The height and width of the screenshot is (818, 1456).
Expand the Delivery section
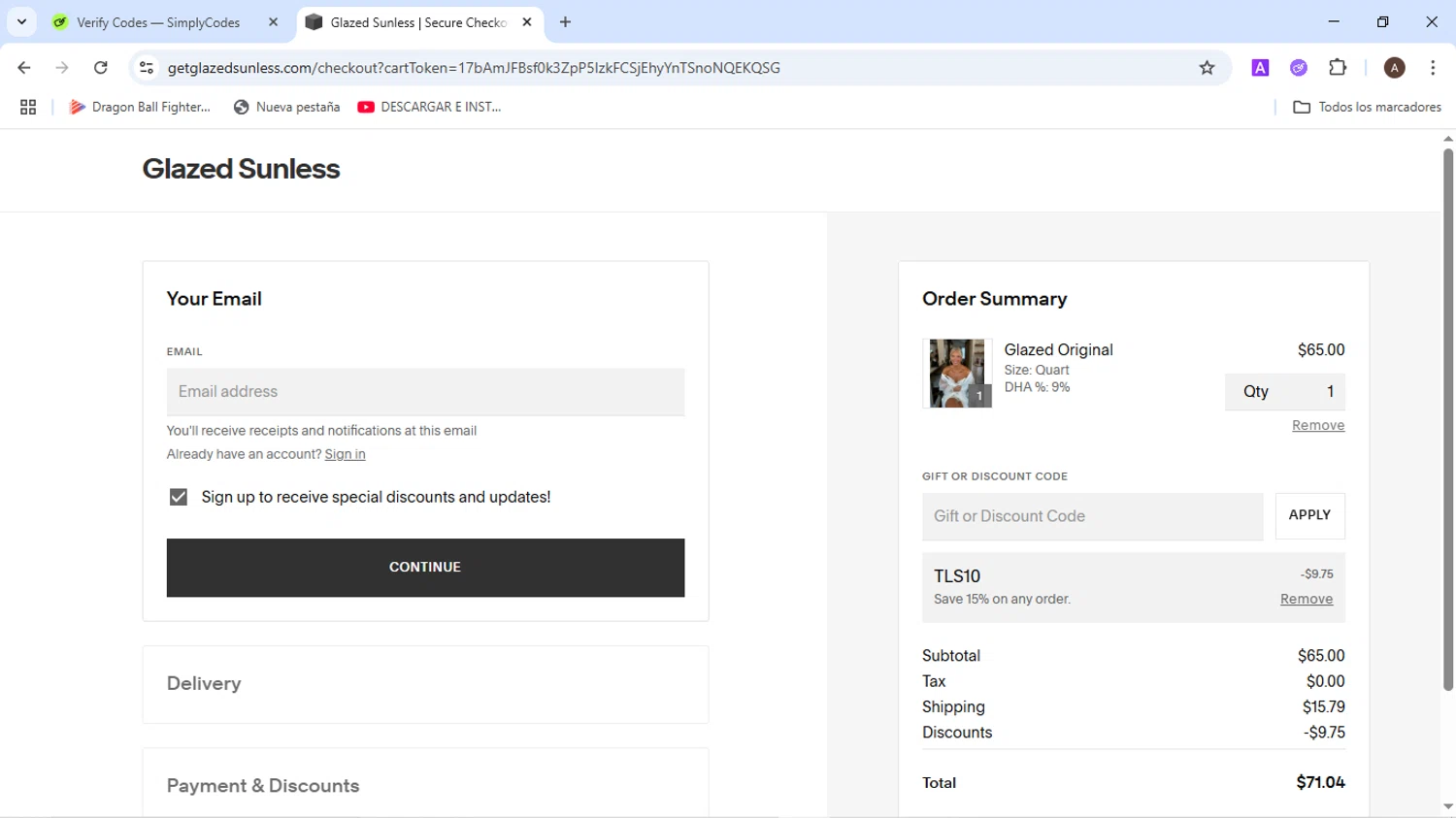coord(425,684)
